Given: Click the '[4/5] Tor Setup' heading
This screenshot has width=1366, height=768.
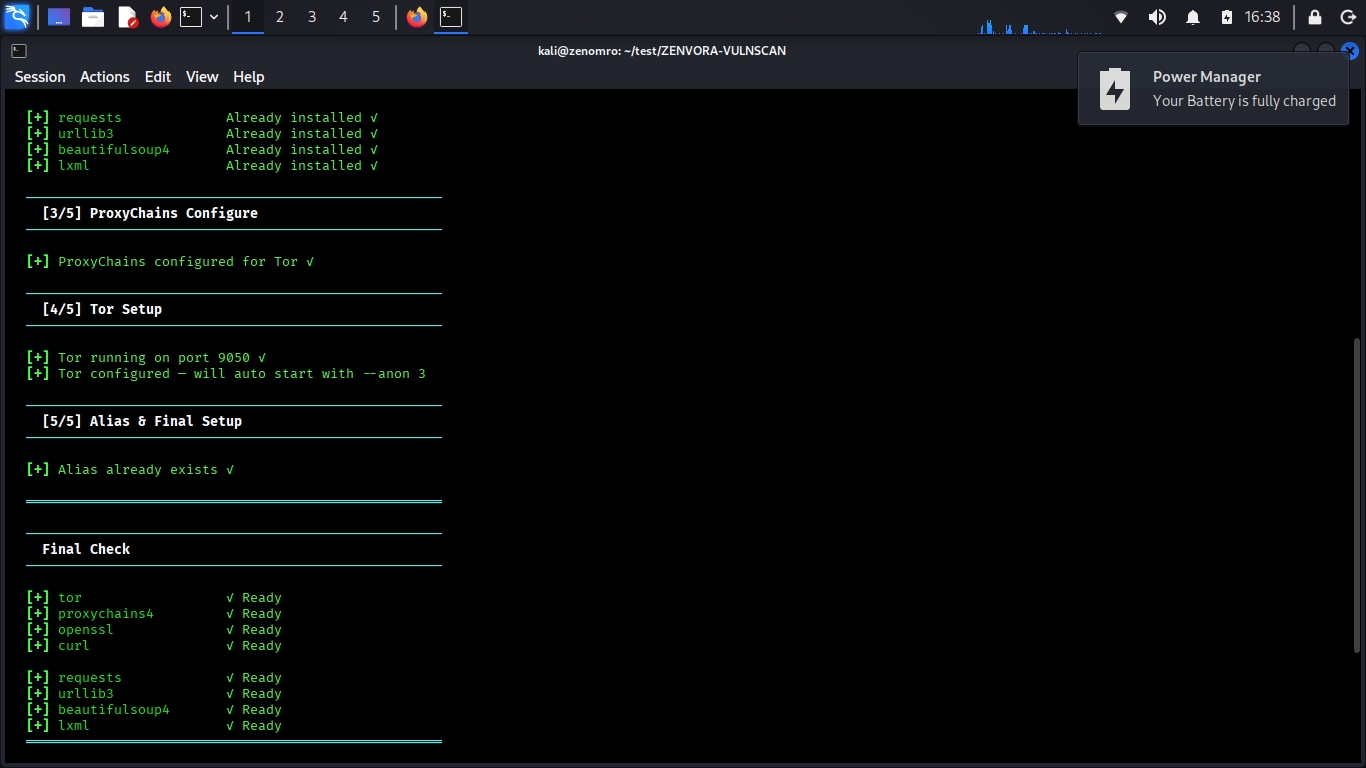Looking at the screenshot, I should point(102,309).
